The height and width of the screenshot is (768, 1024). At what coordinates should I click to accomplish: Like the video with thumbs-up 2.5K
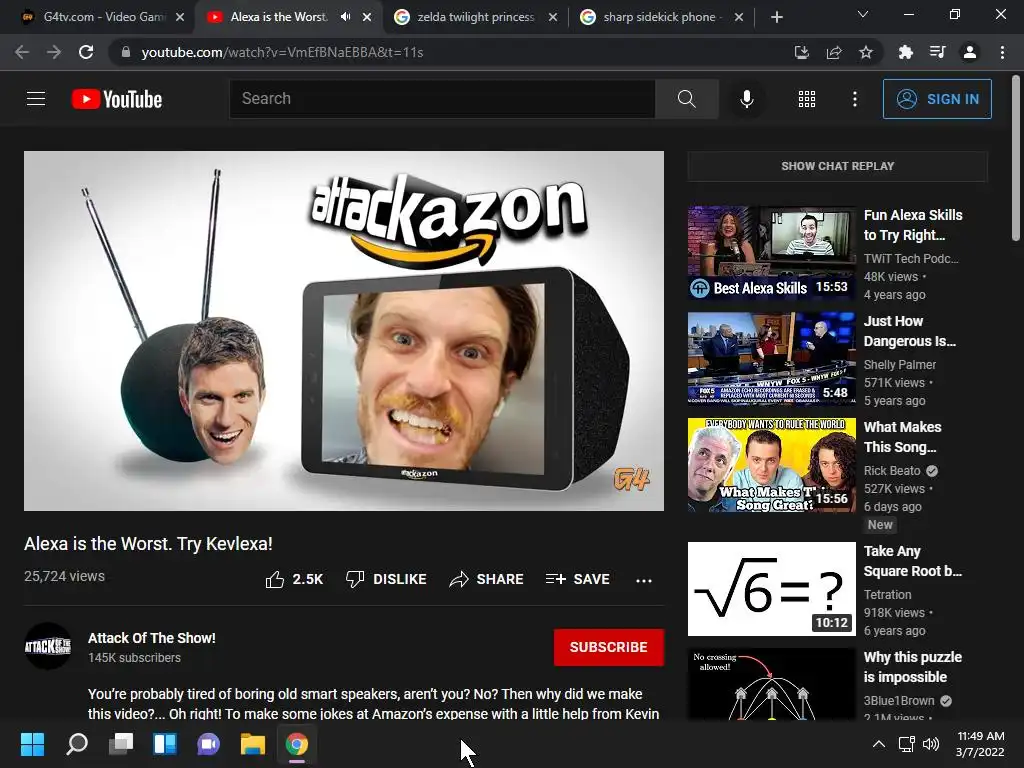[295, 579]
